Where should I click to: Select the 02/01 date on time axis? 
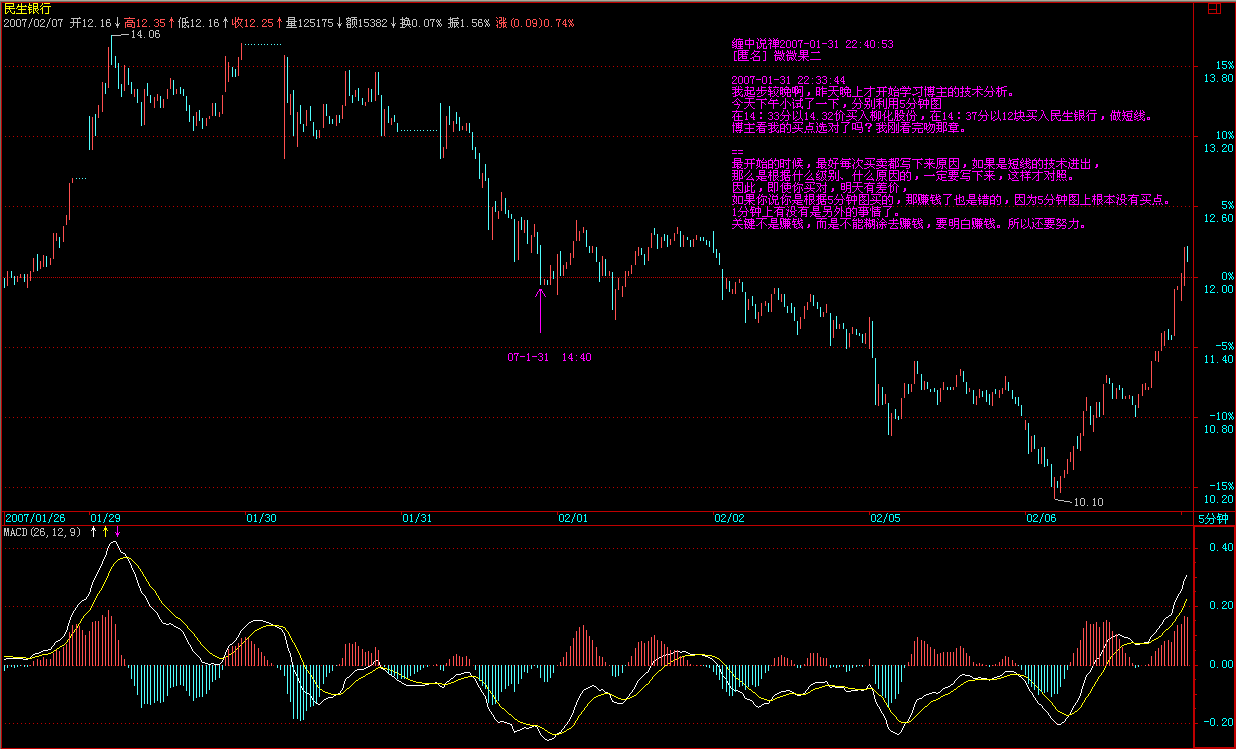click(573, 518)
